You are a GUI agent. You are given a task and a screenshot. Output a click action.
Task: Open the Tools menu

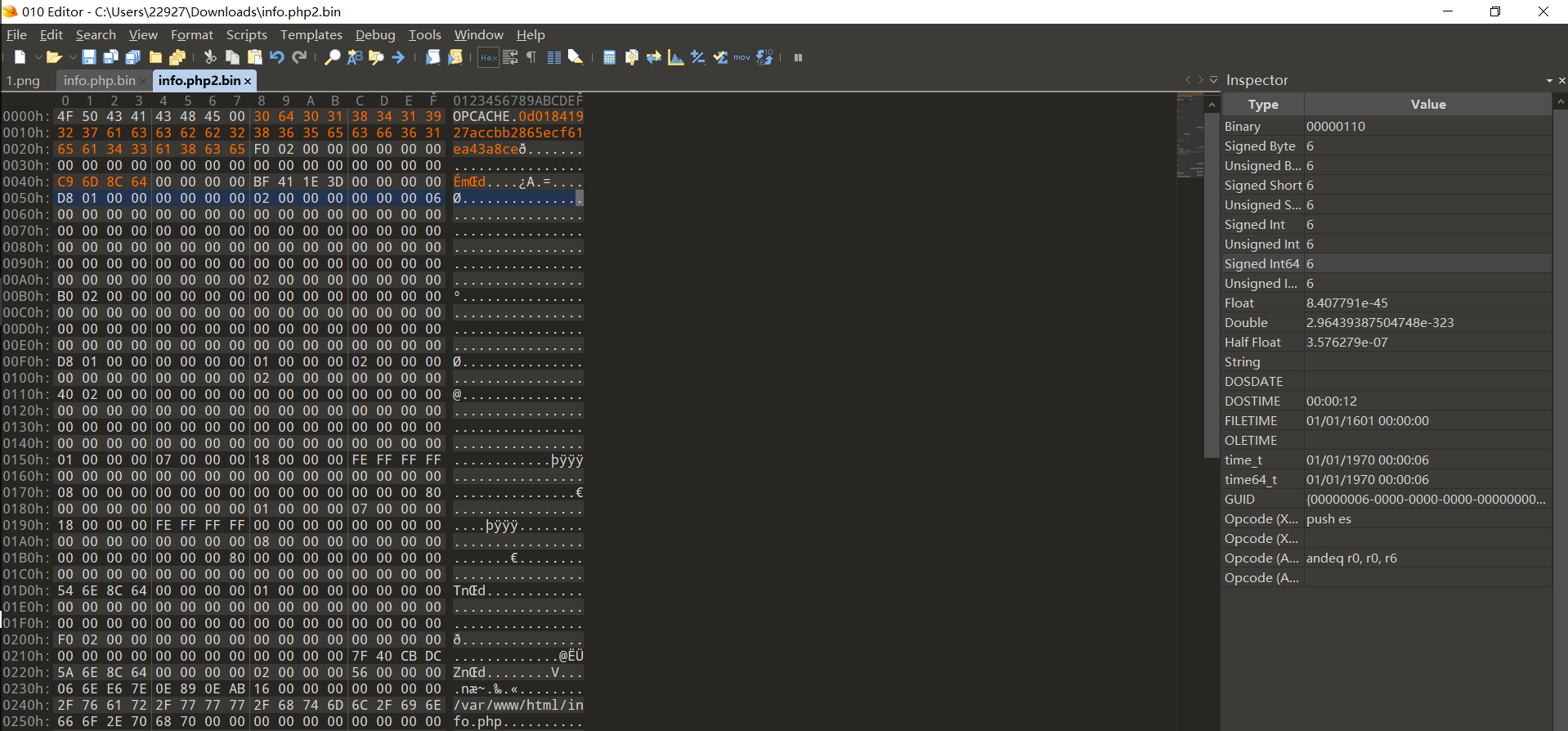(425, 35)
